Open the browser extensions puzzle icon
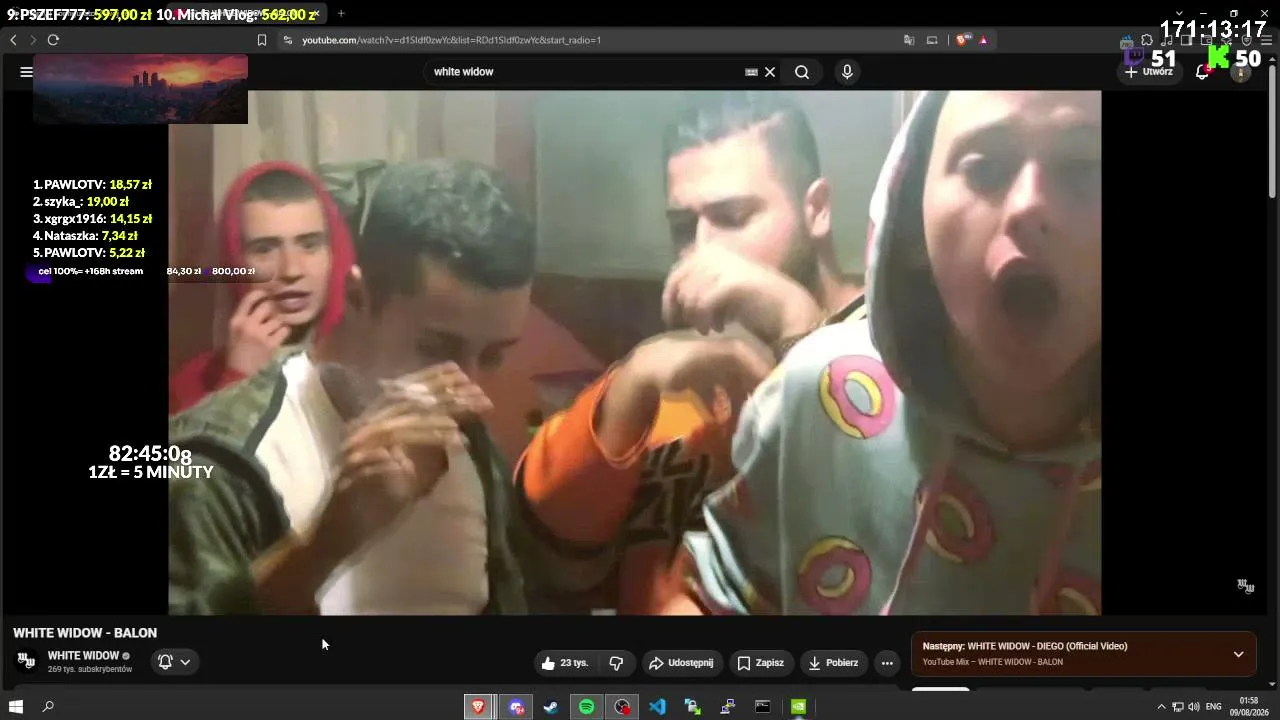 point(1147,40)
